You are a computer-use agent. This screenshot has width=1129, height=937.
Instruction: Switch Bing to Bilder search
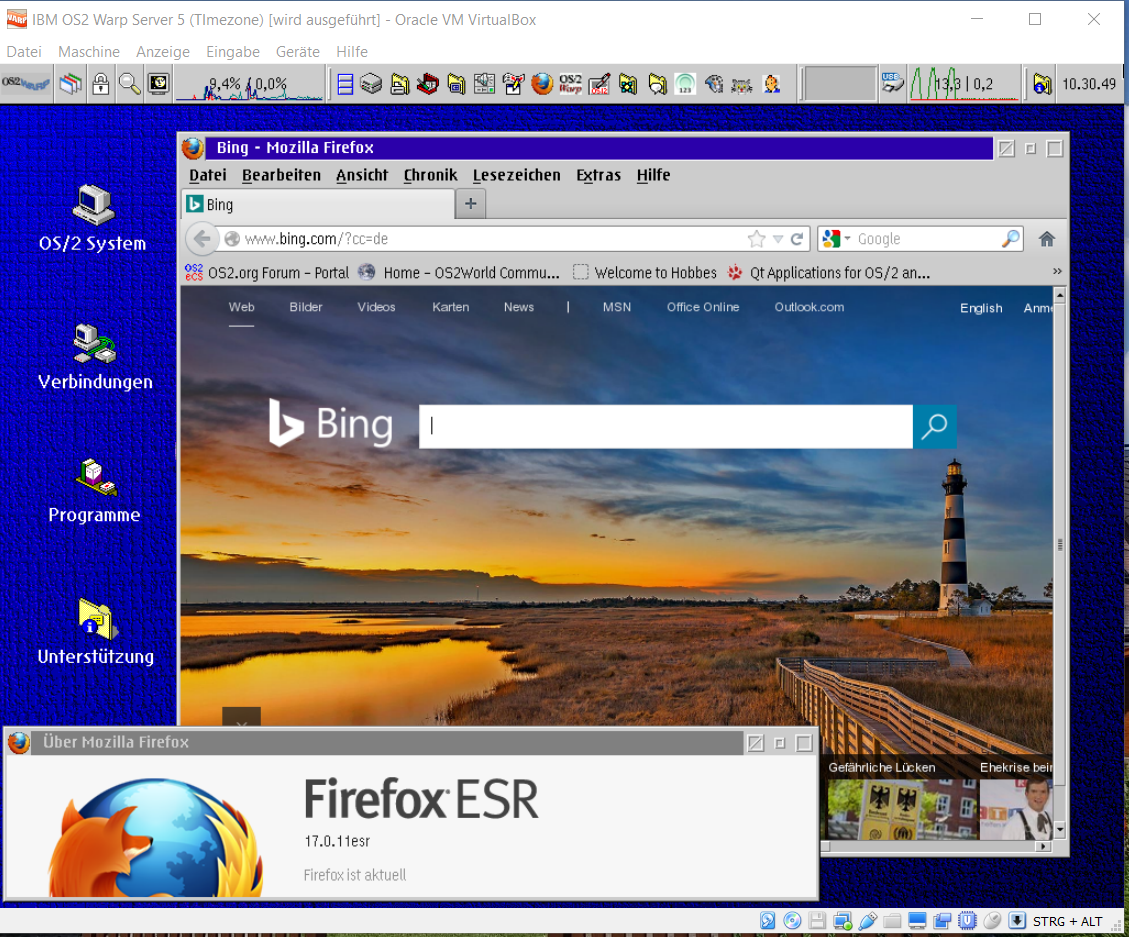tap(306, 307)
